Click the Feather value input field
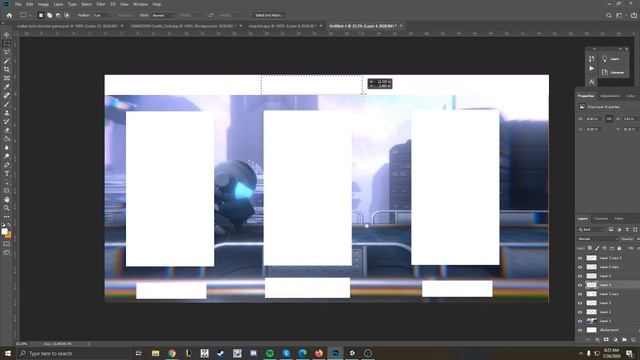The image size is (640, 360). 99,15
